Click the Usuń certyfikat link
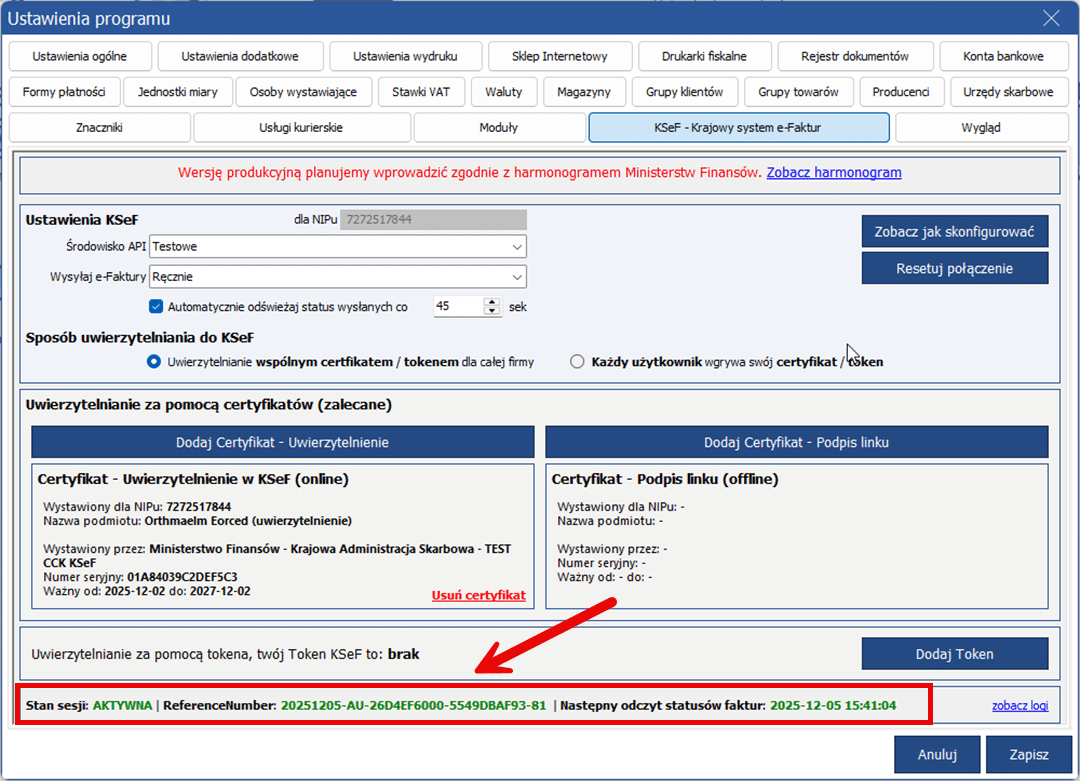1080x781 pixels. point(478,595)
